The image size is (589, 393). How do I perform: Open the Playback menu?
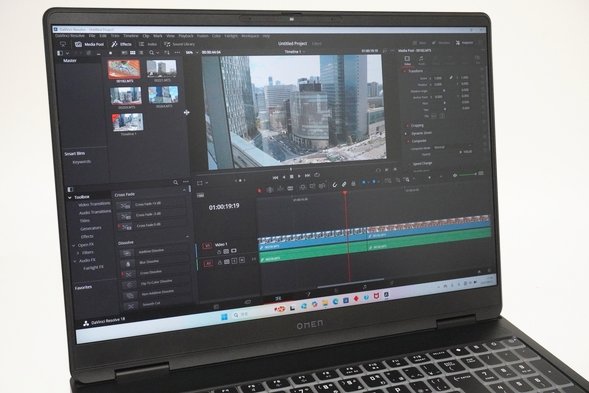[186, 36]
